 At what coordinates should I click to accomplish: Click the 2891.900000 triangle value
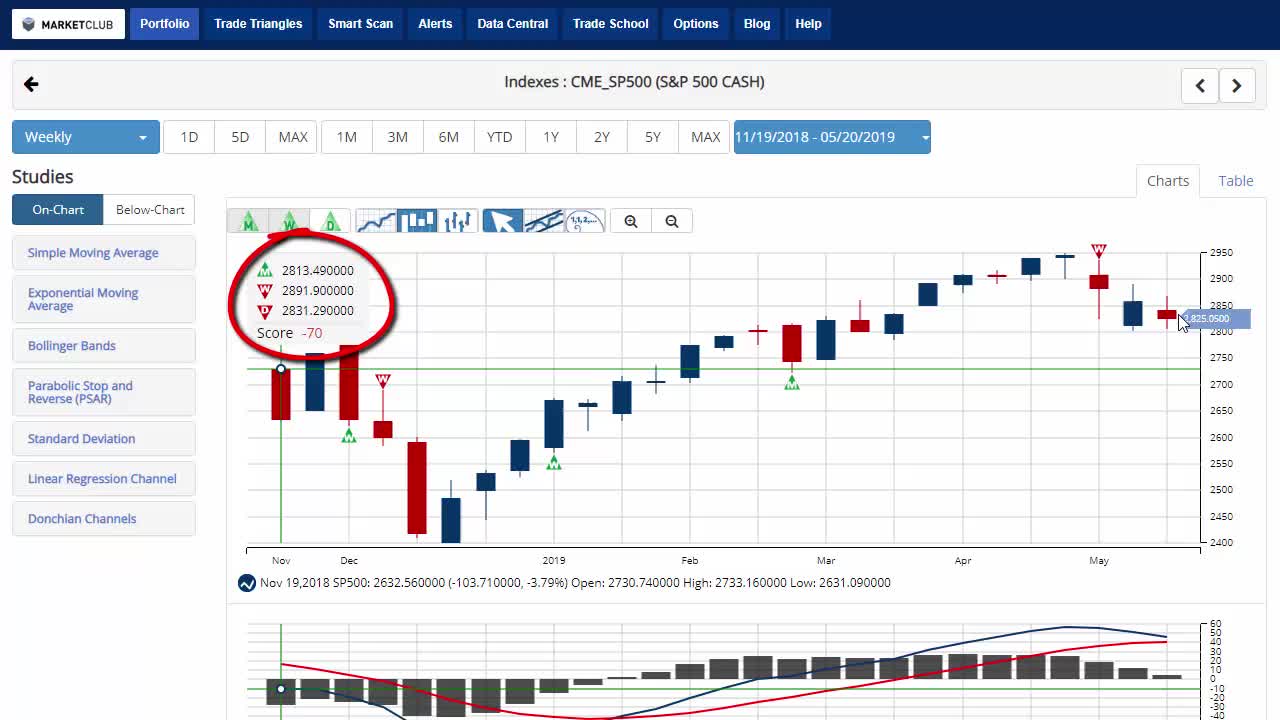(x=317, y=291)
